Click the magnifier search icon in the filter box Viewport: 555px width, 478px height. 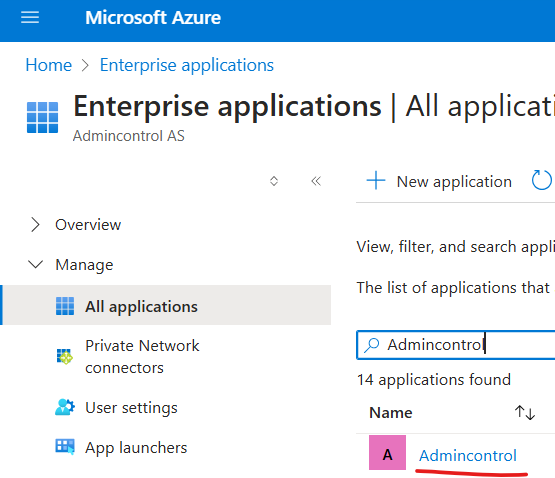tap(372, 345)
